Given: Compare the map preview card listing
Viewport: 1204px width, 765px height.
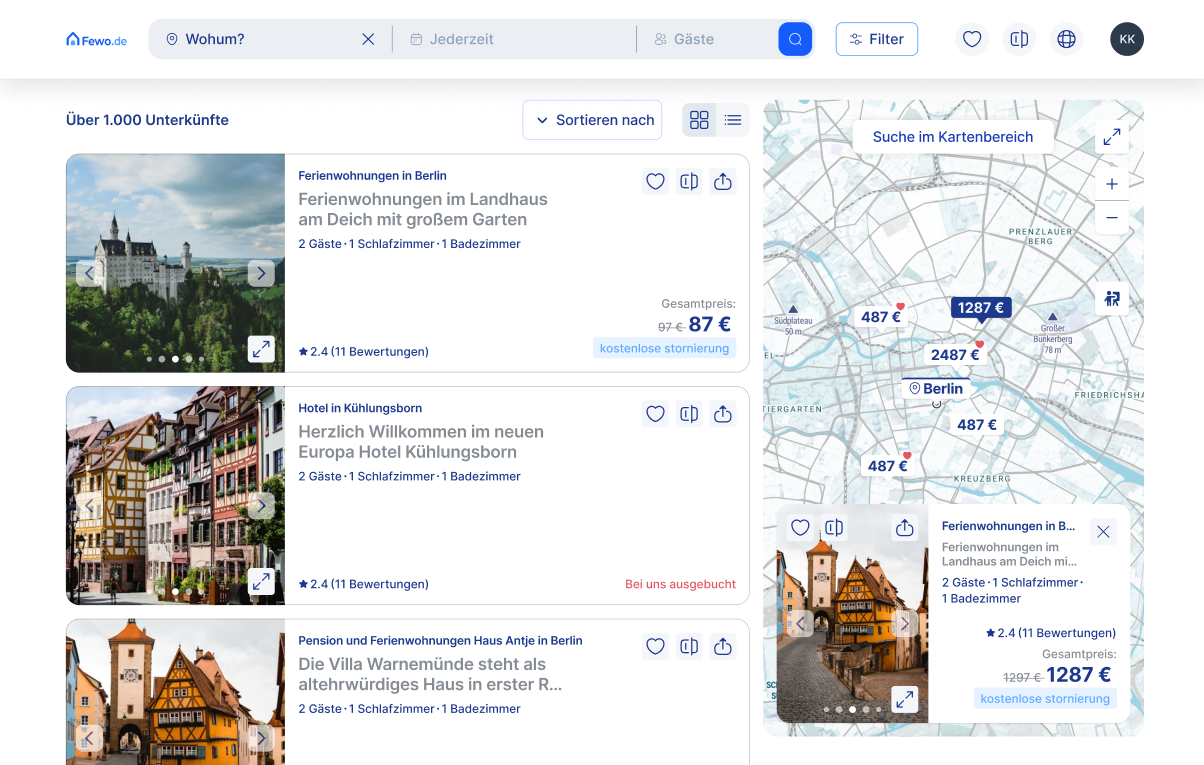Looking at the screenshot, I should point(834,528).
